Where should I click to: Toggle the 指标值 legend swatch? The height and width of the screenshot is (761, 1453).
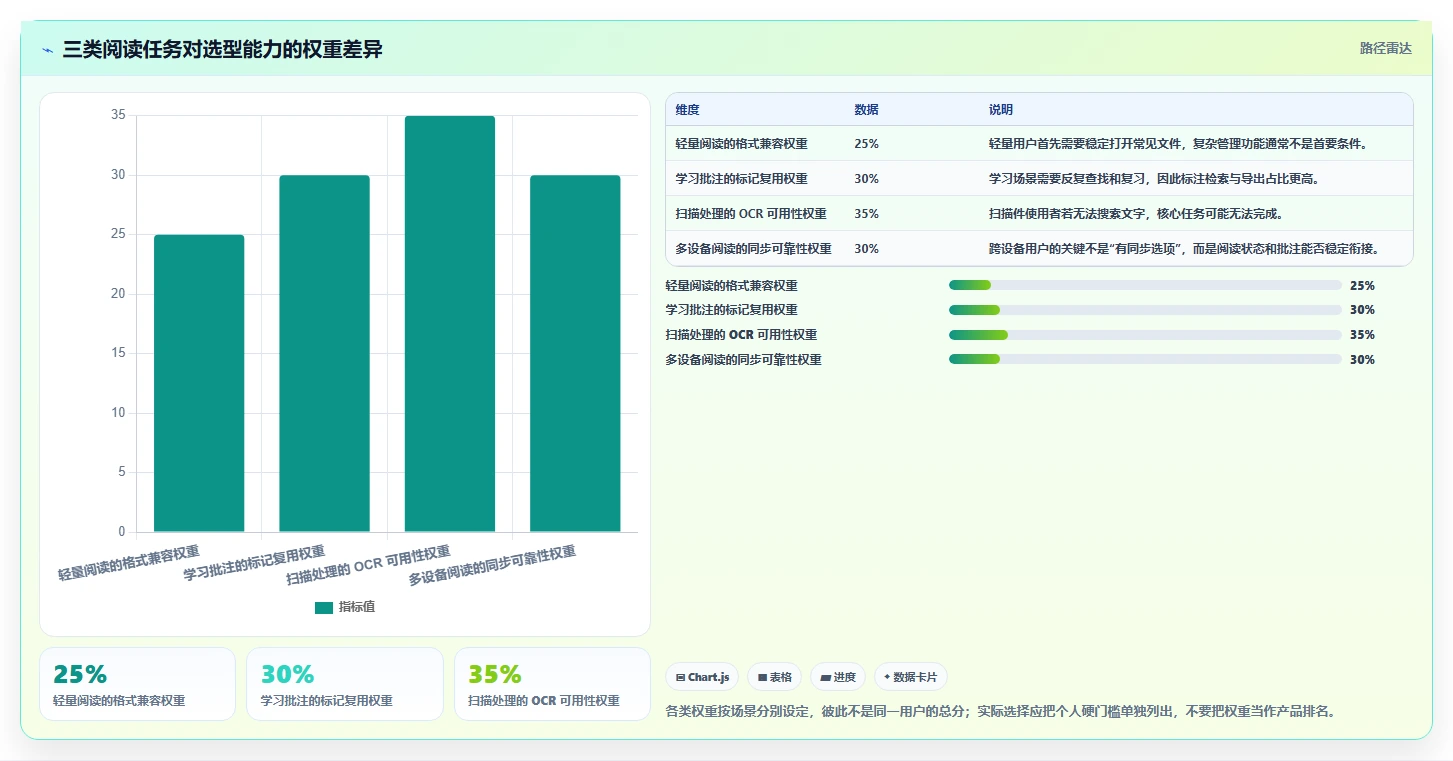point(323,607)
